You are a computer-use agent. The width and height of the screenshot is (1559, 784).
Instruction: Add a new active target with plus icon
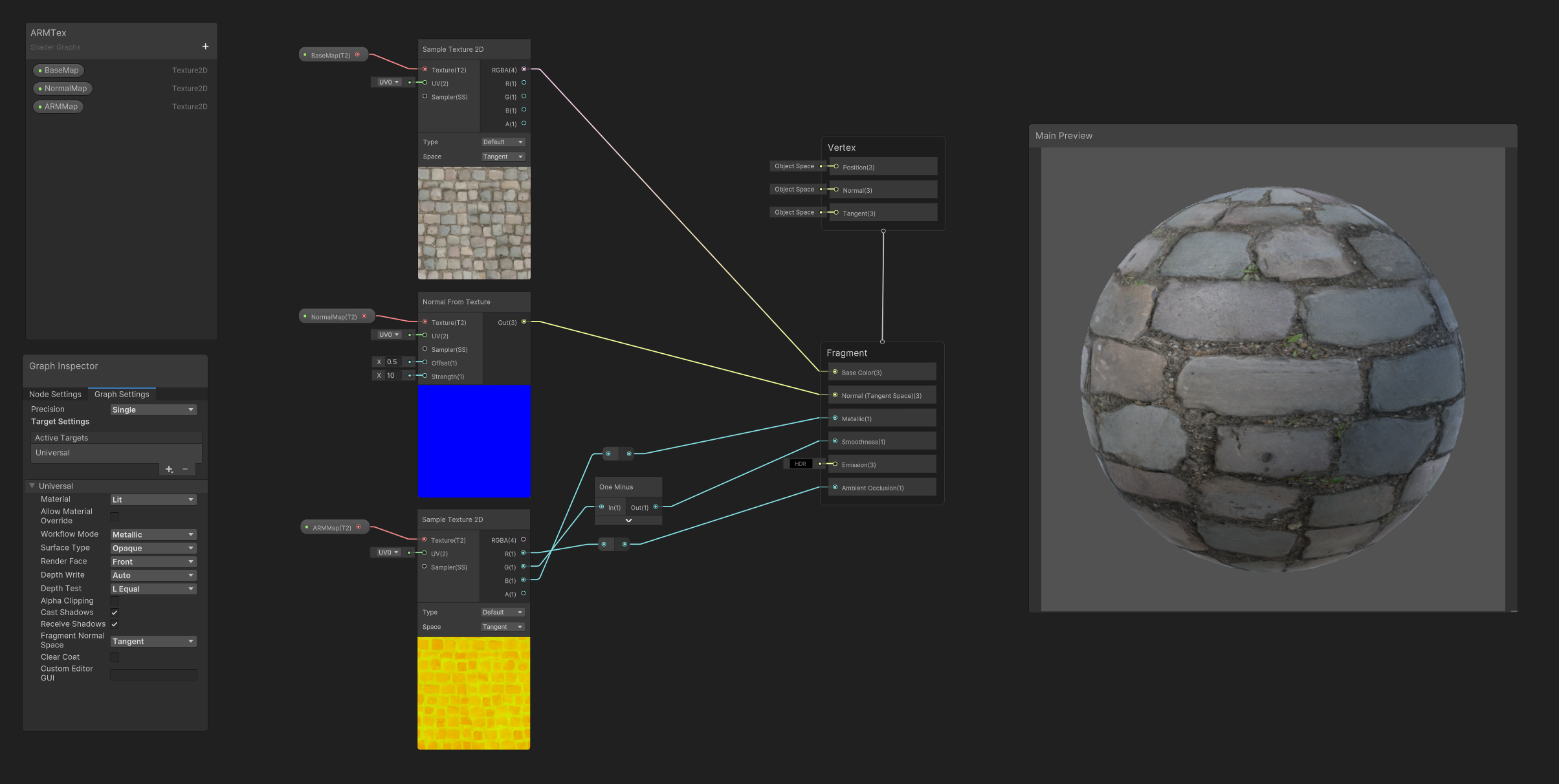pyautogui.click(x=169, y=469)
